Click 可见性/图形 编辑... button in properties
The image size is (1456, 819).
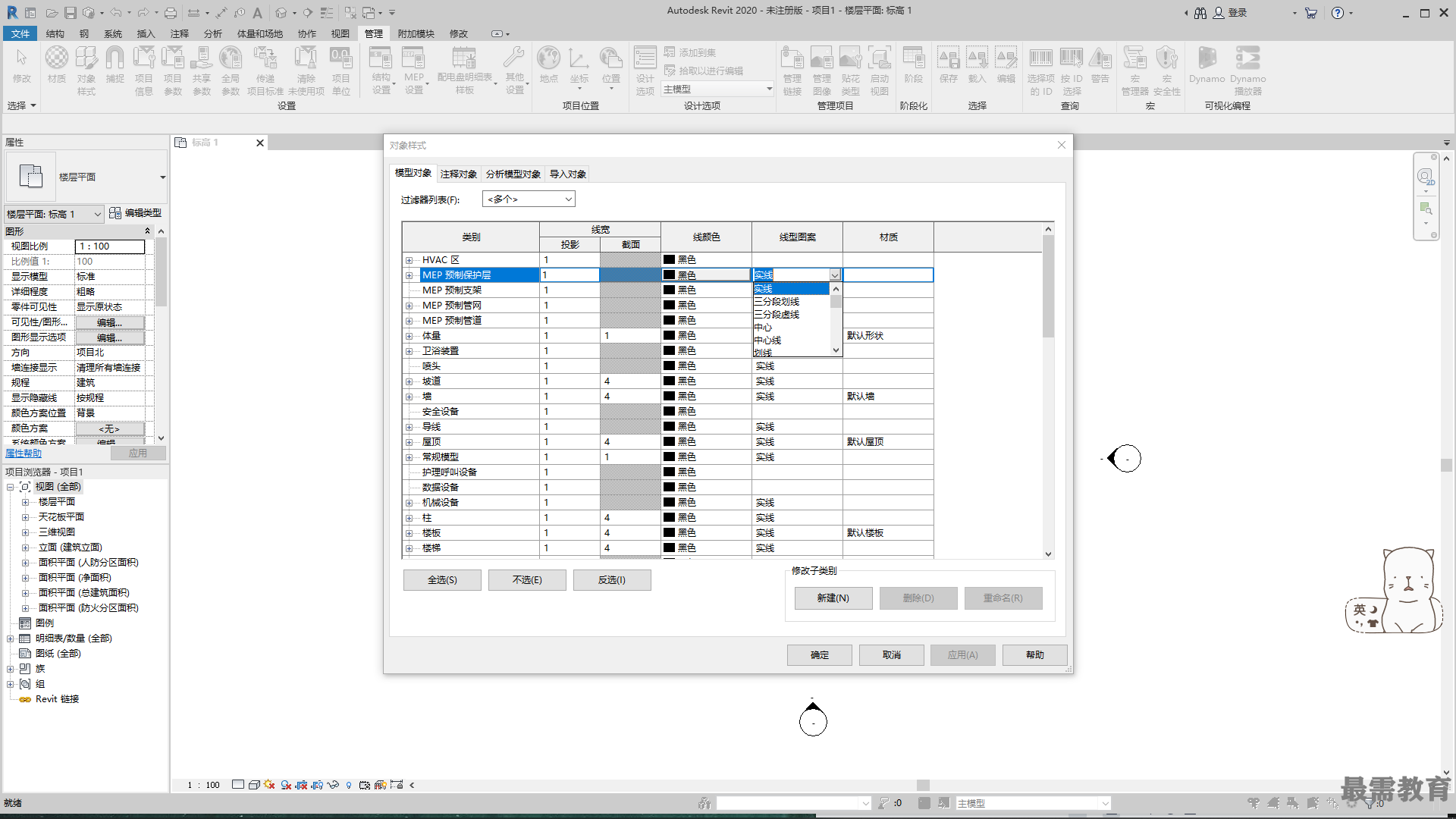110,322
